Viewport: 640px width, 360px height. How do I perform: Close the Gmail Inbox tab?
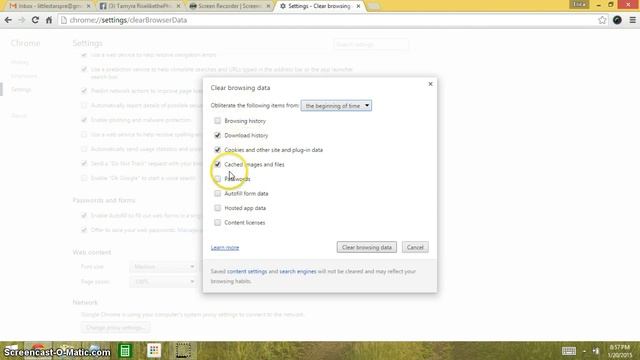click(x=88, y=6)
